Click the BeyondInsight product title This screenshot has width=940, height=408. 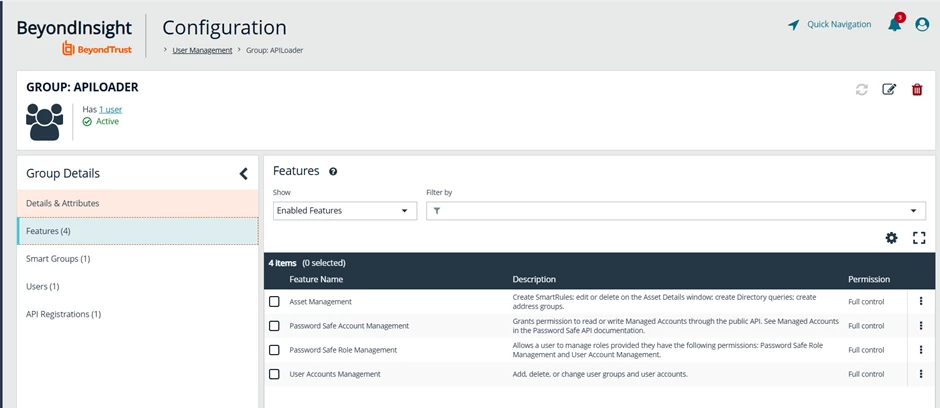coord(74,28)
